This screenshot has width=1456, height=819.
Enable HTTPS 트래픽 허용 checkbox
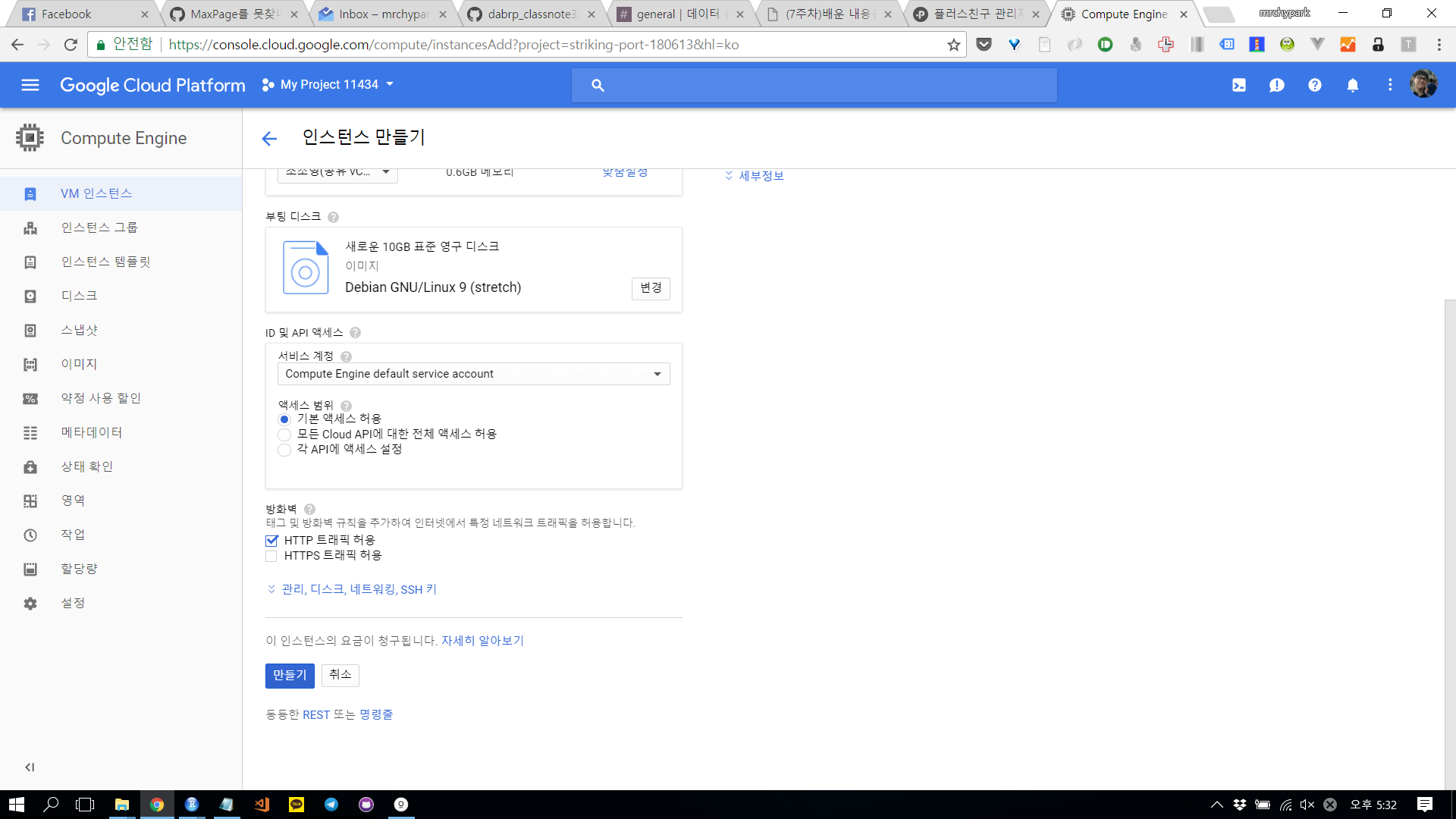(271, 556)
